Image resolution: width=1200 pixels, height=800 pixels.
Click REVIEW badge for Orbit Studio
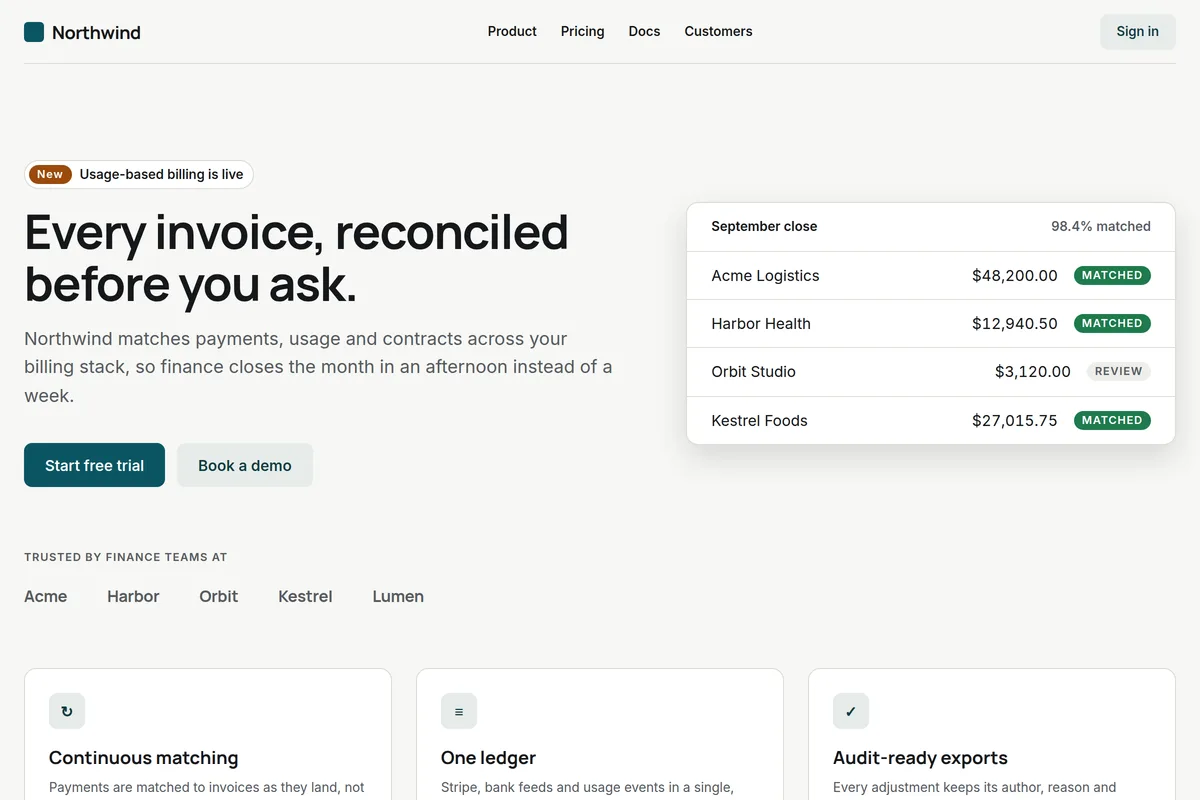coord(1118,371)
